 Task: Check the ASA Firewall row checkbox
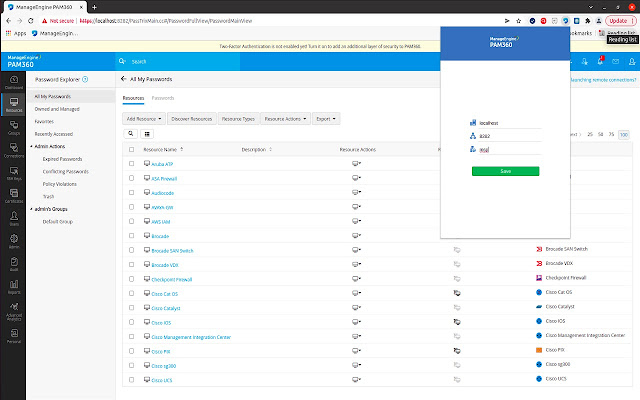click(x=131, y=178)
